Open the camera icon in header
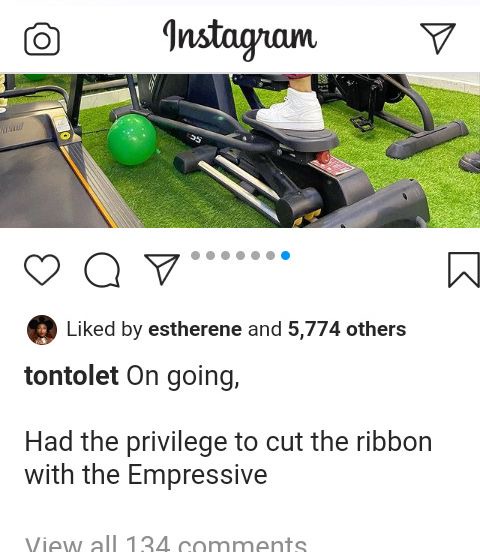Viewport: 480px width, 552px height. click(x=42, y=39)
